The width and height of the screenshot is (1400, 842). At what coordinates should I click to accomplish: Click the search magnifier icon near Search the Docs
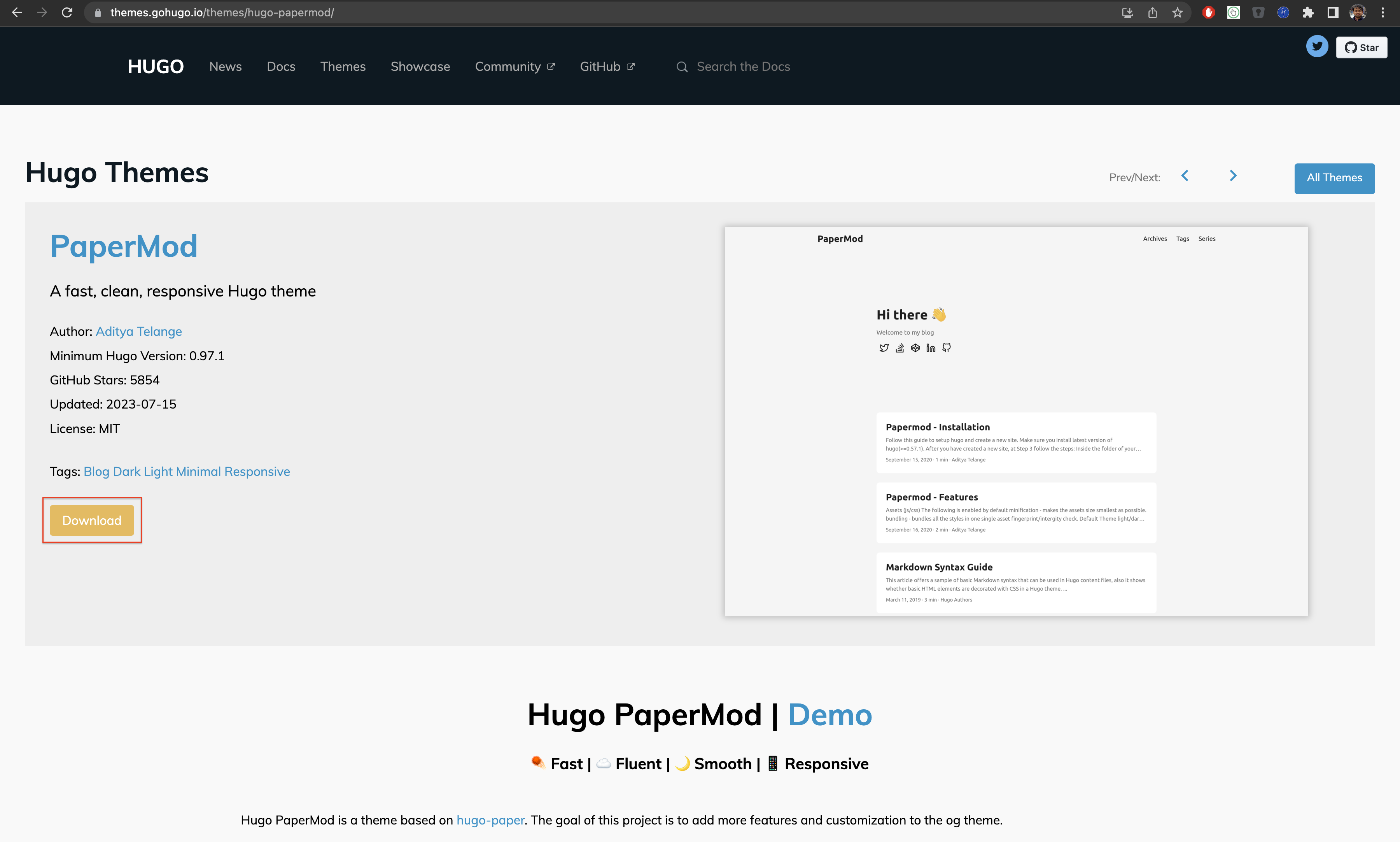pyautogui.click(x=682, y=67)
